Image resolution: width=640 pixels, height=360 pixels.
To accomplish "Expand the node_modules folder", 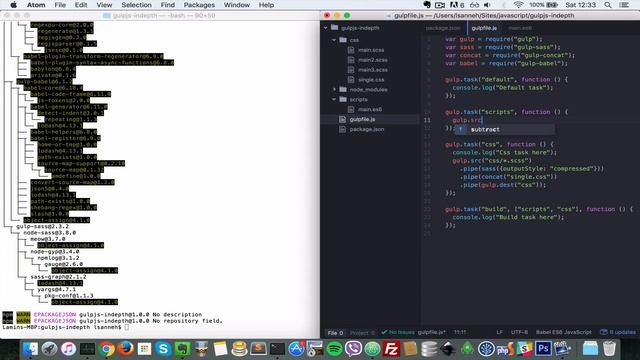I will point(334,89).
